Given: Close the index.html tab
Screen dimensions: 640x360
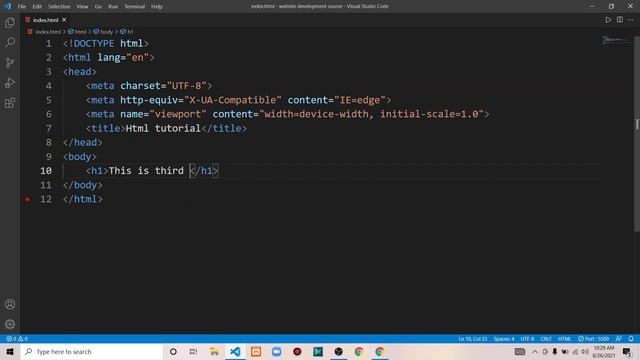Looking at the screenshot, I should pyautogui.click(x=64, y=20).
